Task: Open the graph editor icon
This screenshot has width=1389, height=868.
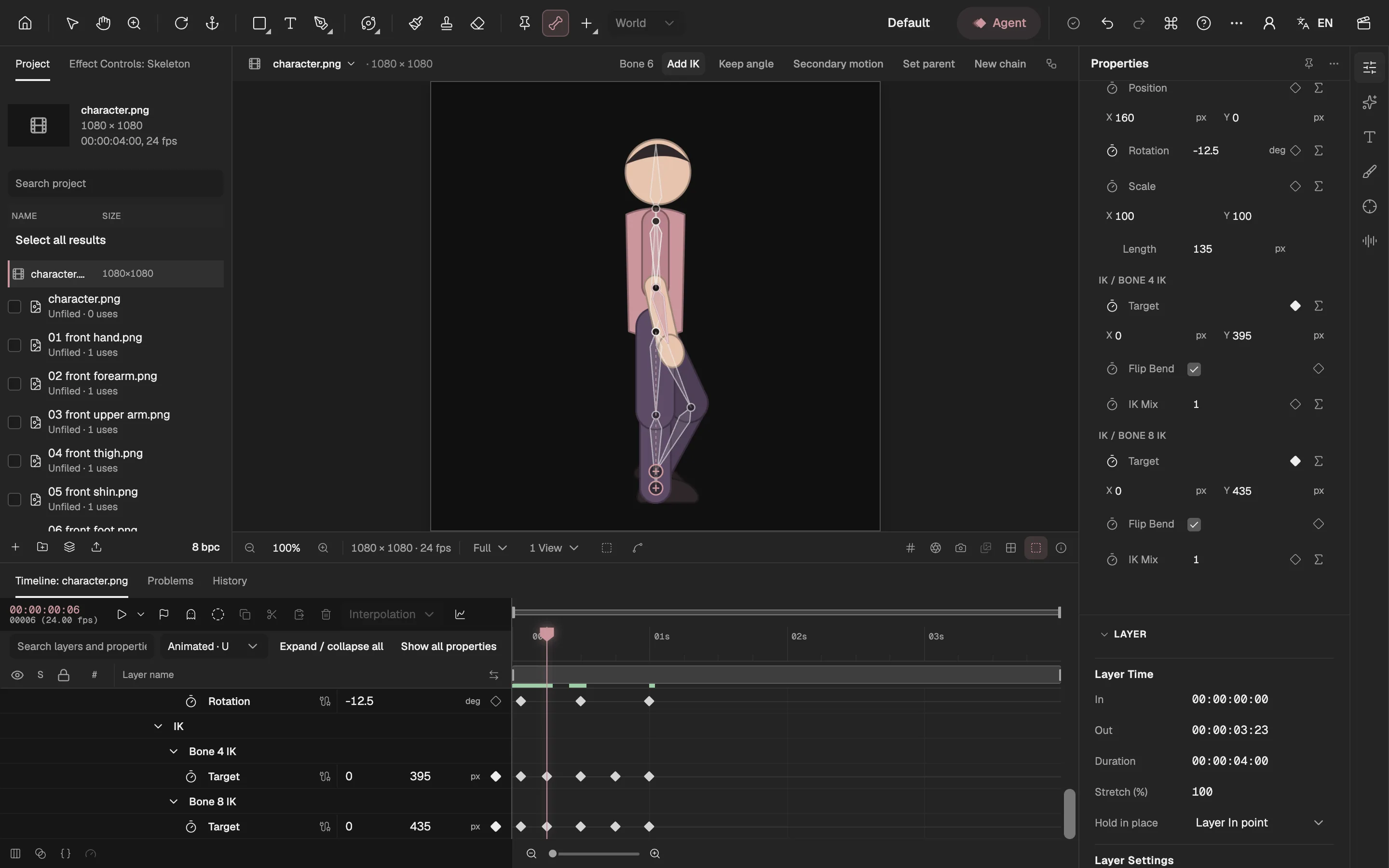Action: pyautogui.click(x=460, y=614)
